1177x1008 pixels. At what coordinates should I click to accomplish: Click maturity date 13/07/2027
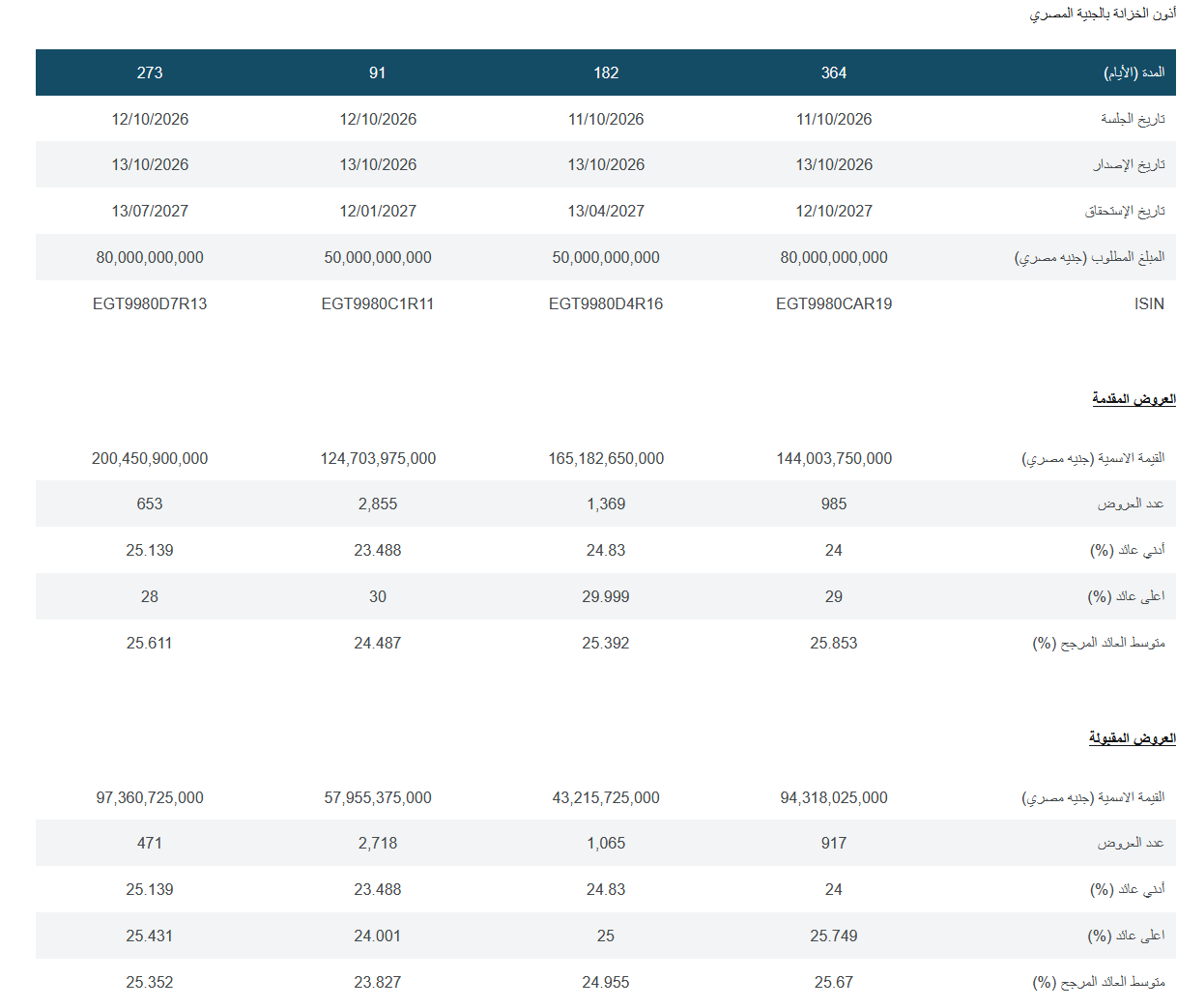[150, 211]
